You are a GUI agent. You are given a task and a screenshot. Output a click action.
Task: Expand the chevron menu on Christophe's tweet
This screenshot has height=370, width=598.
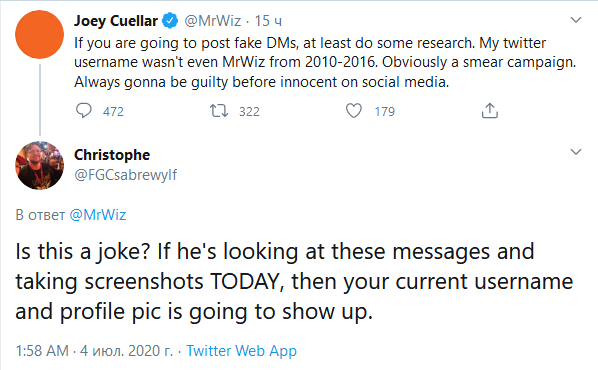(575, 152)
